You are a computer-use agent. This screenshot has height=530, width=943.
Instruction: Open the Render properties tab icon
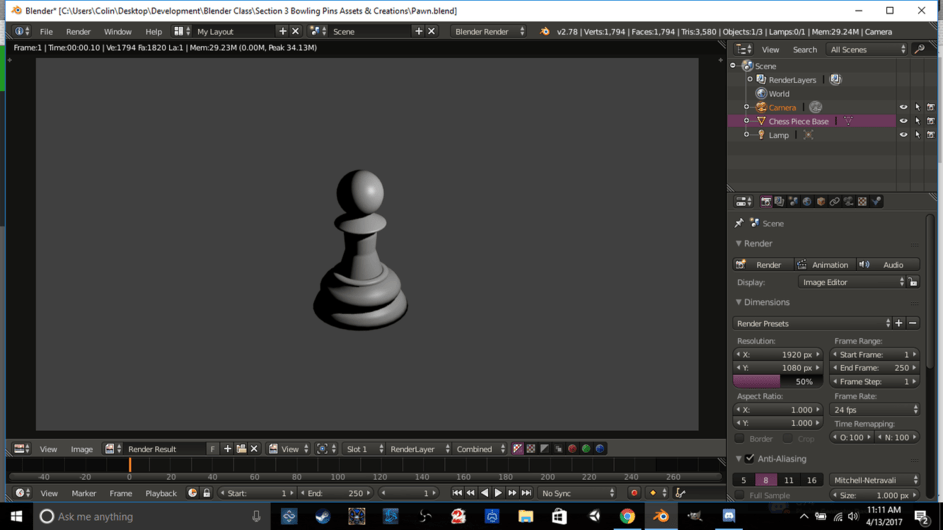766,202
